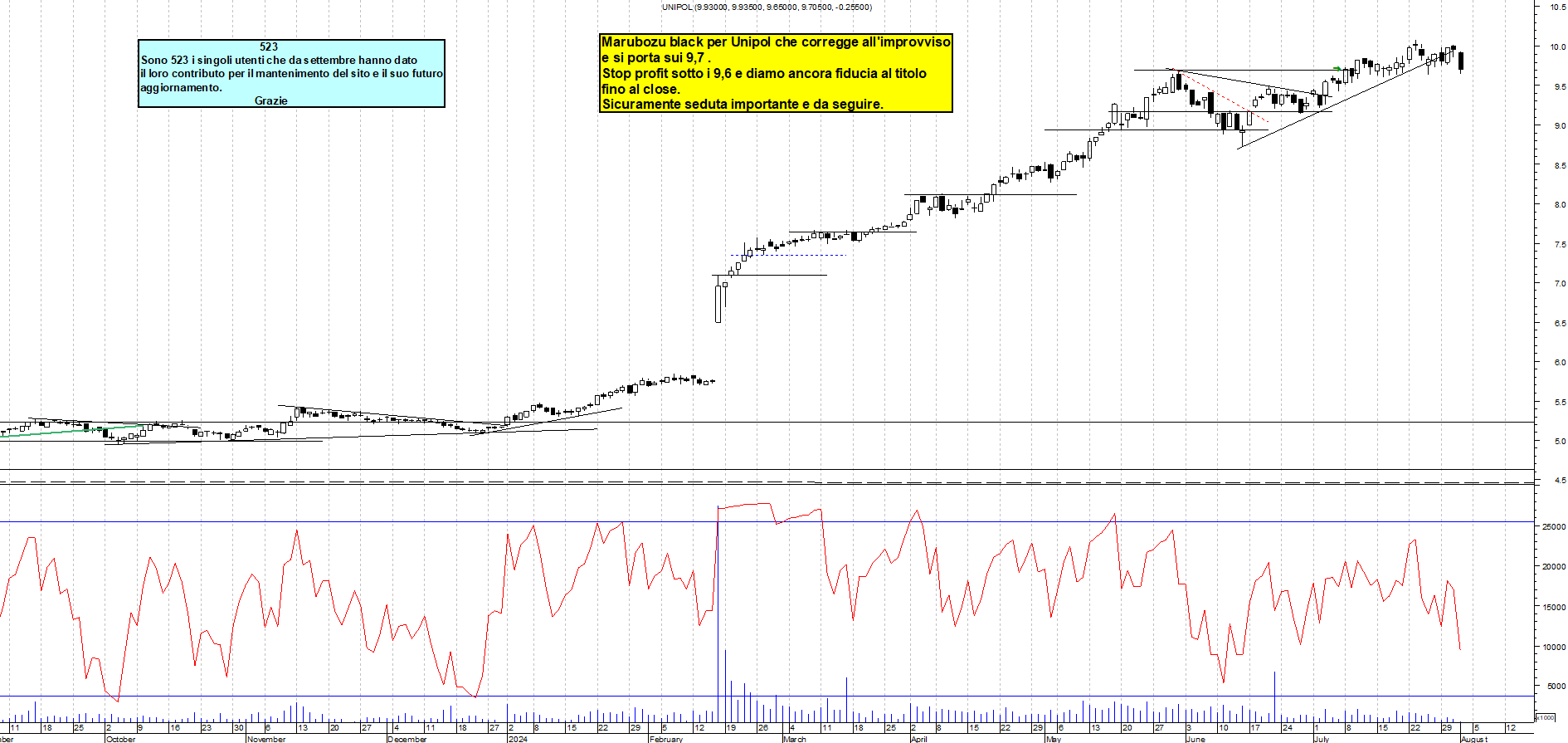Click the 6.5 price axis label
The height and width of the screenshot is (743, 1568).
(x=1560, y=323)
